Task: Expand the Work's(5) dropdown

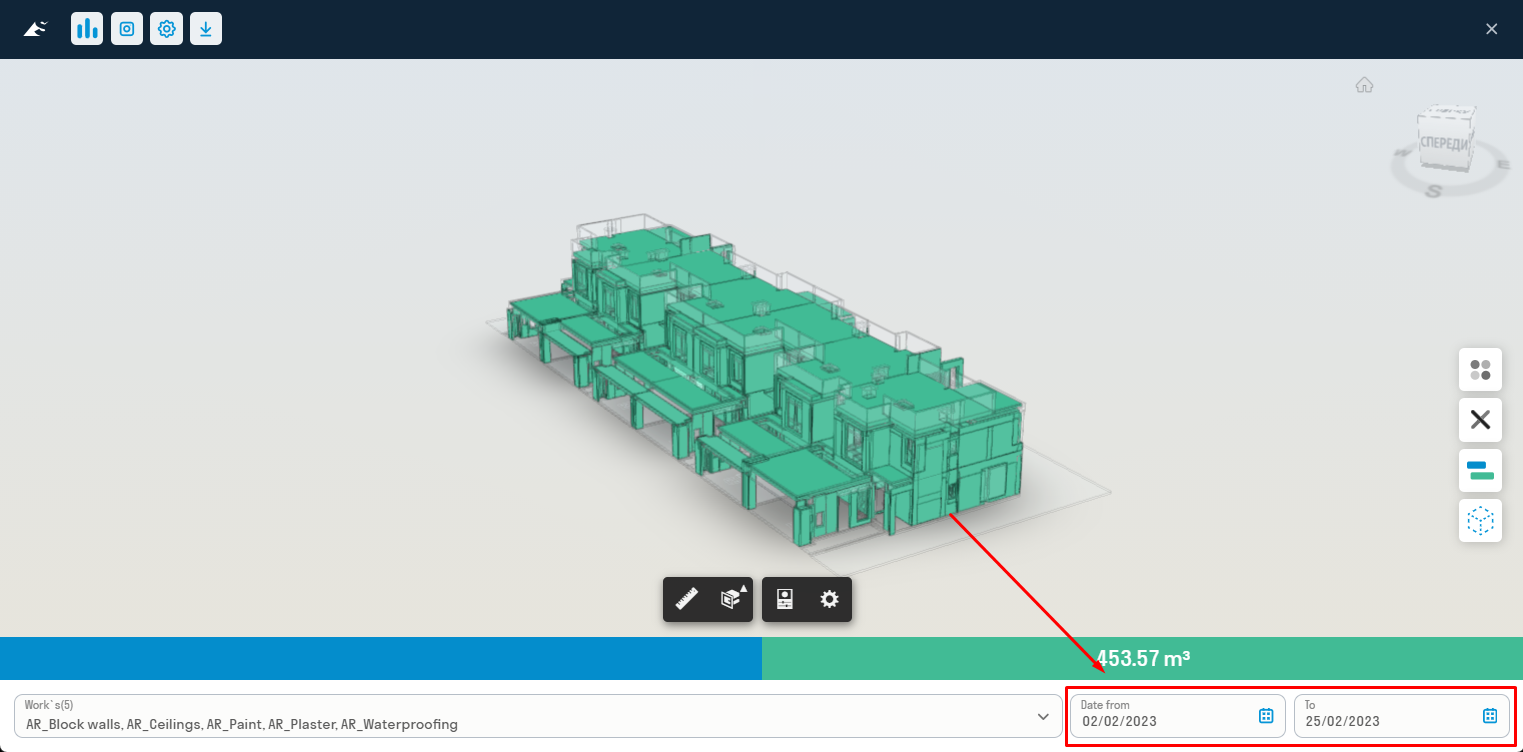Action: pyautogui.click(x=538, y=716)
